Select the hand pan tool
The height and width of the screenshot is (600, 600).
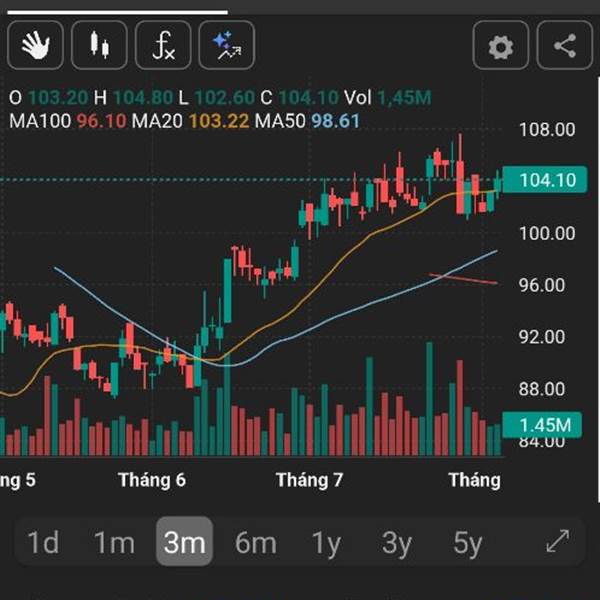pyautogui.click(x=36, y=46)
